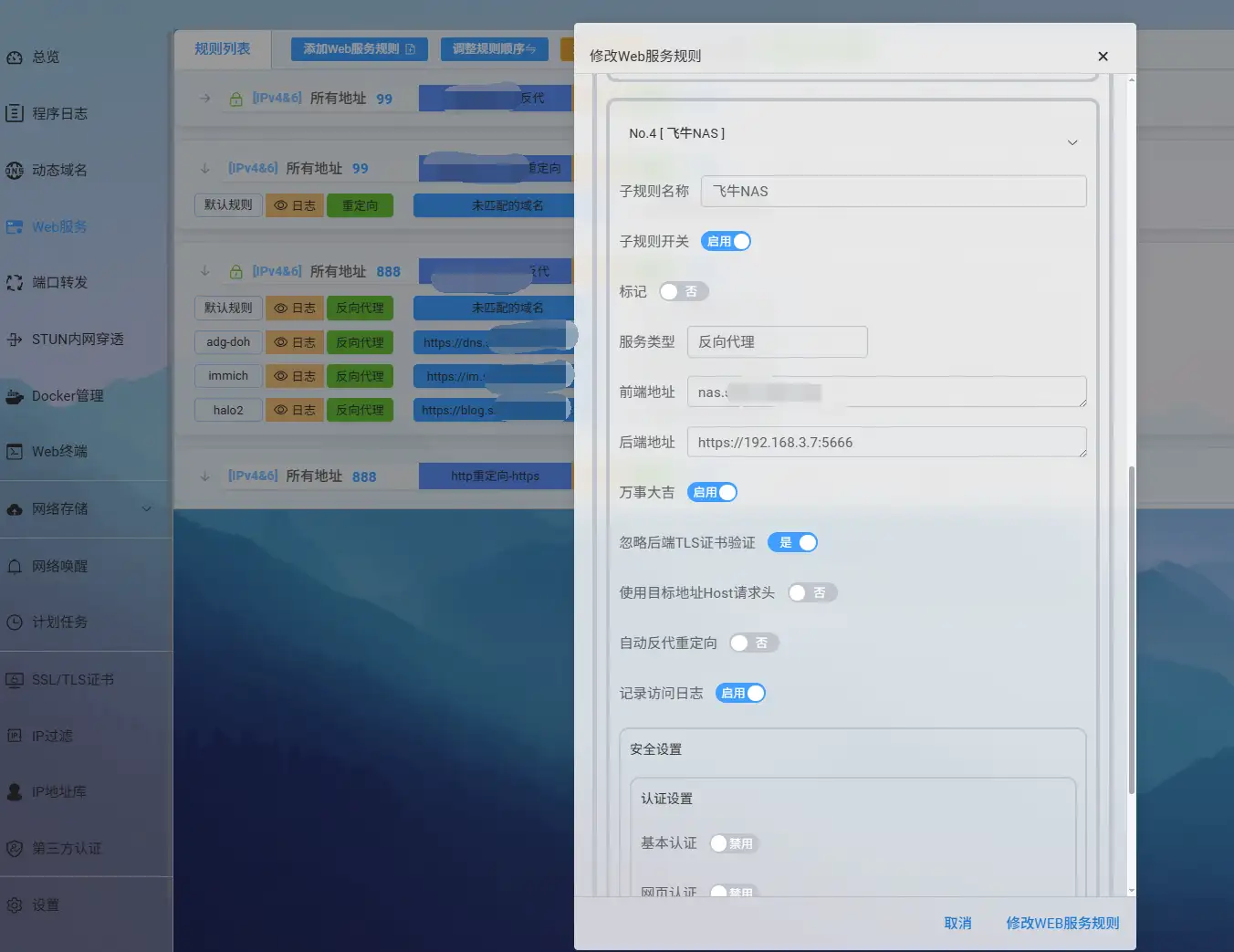Viewport: 1234px width, 952px height.
Task: Turn off 忽略后端TLS证书验证
Action: click(x=792, y=542)
